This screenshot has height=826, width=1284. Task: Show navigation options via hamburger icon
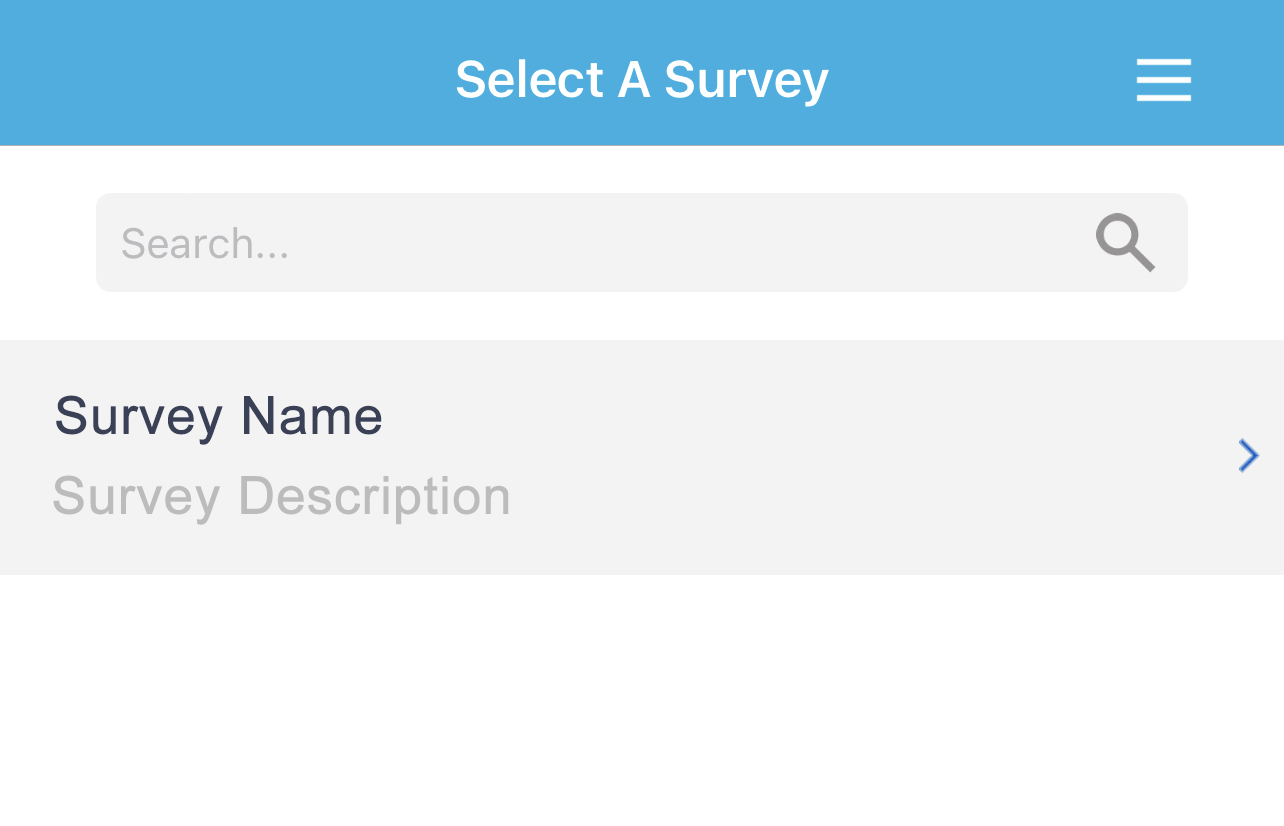tap(1163, 80)
